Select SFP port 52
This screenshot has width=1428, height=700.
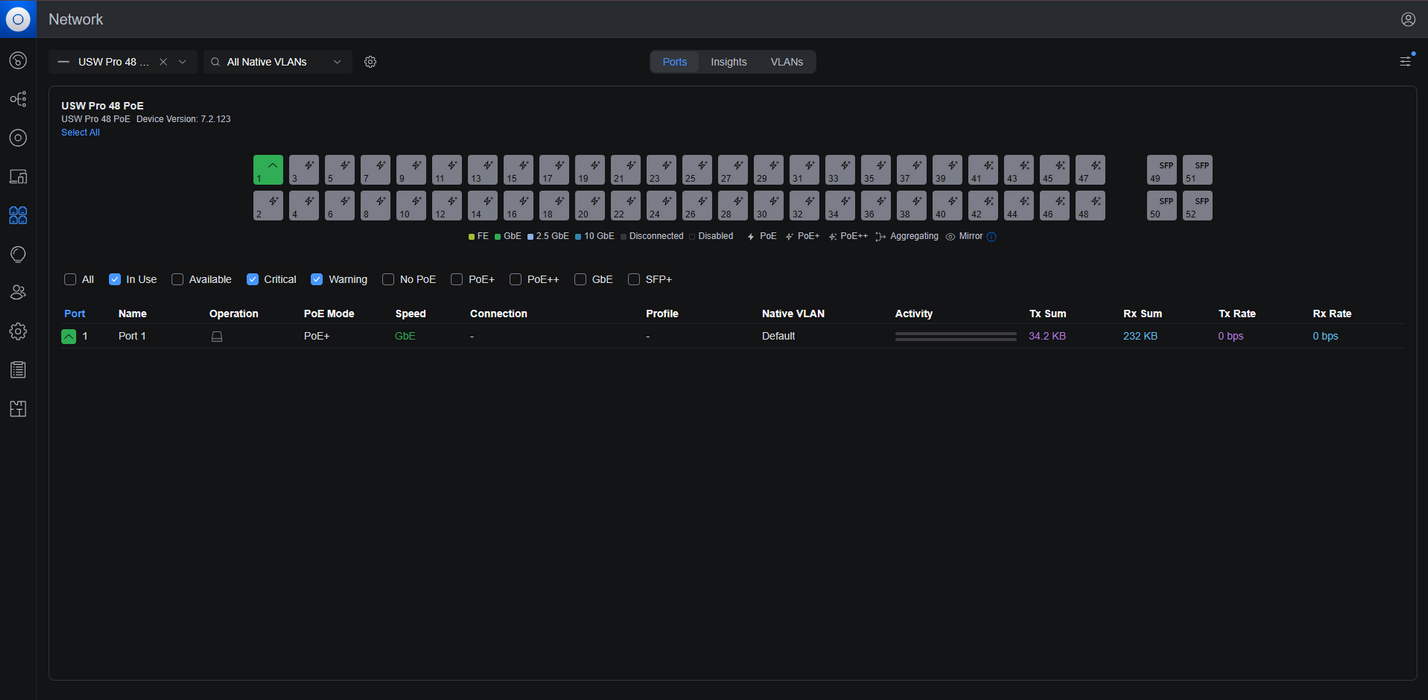point(1198,206)
